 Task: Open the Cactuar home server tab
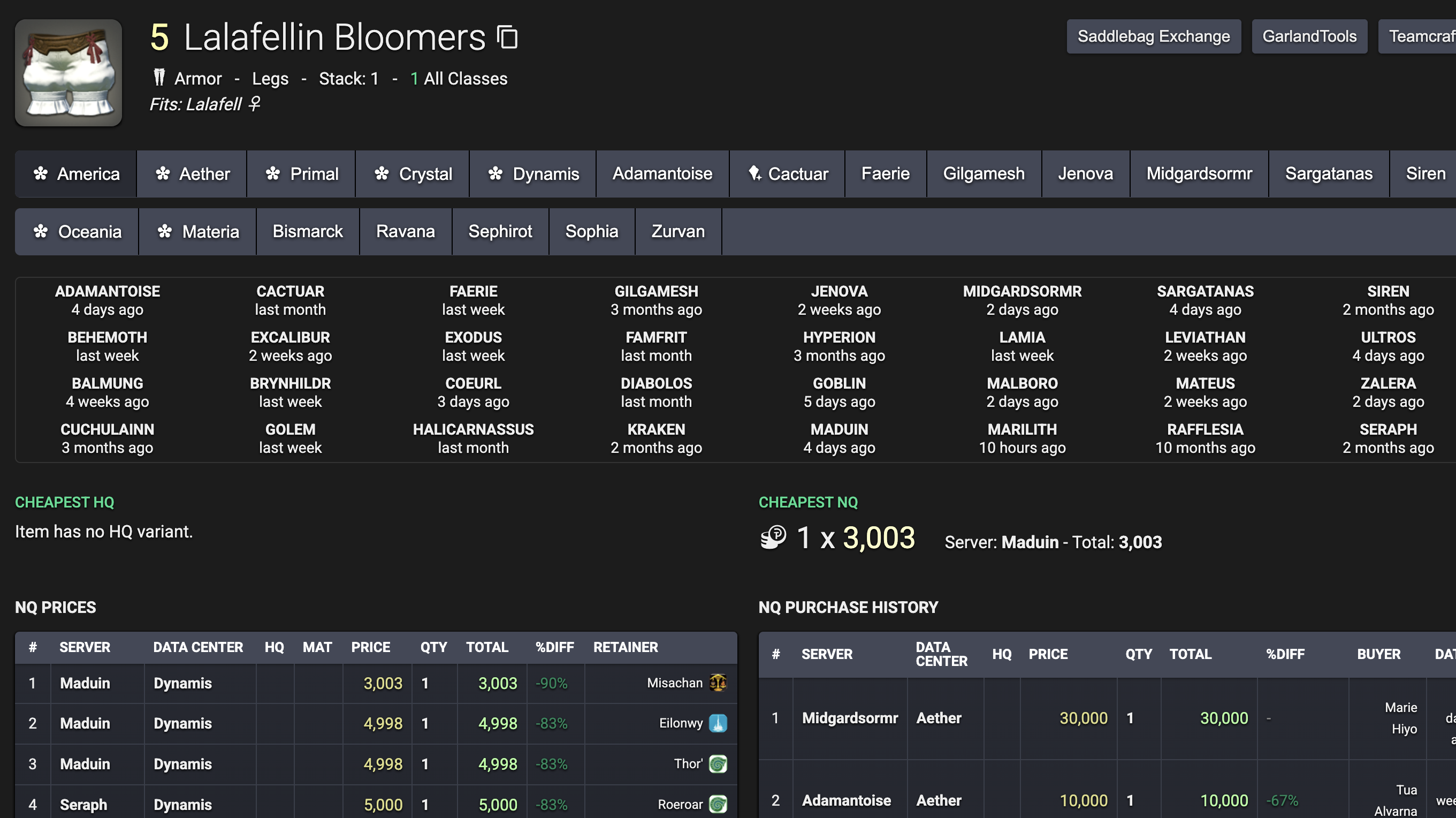pyautogui.click(x=787, y=173)
